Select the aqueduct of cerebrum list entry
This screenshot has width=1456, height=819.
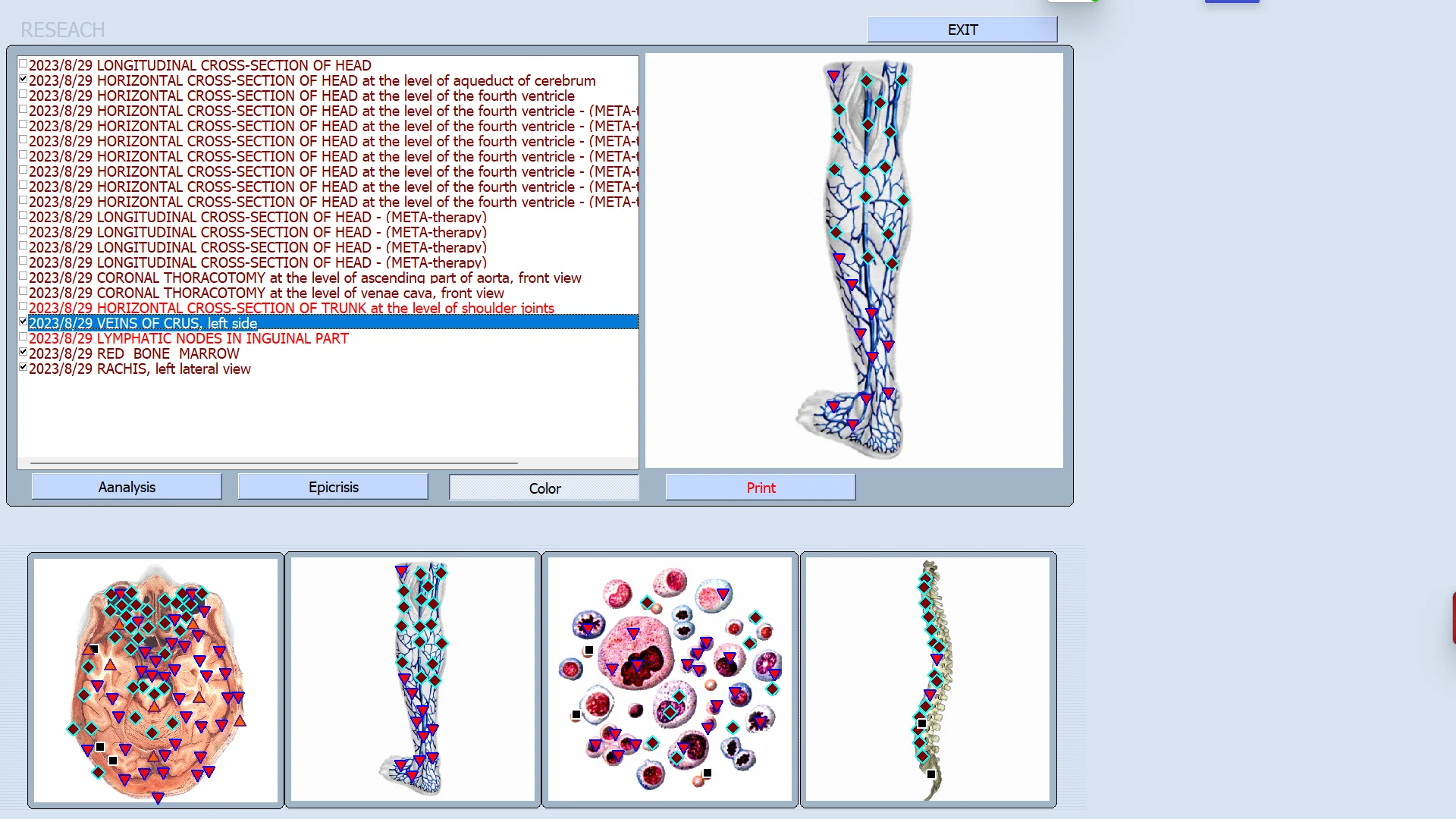point(312,80)
